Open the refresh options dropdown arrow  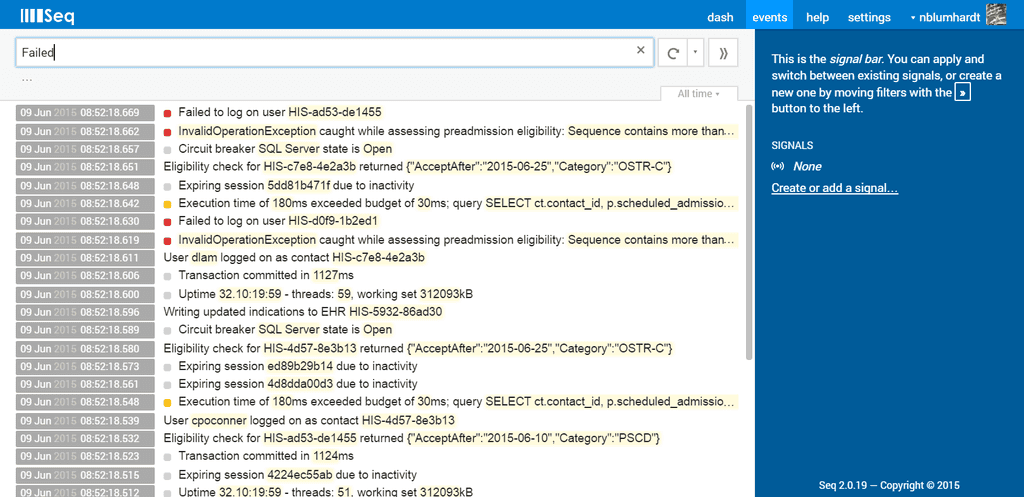696,53
